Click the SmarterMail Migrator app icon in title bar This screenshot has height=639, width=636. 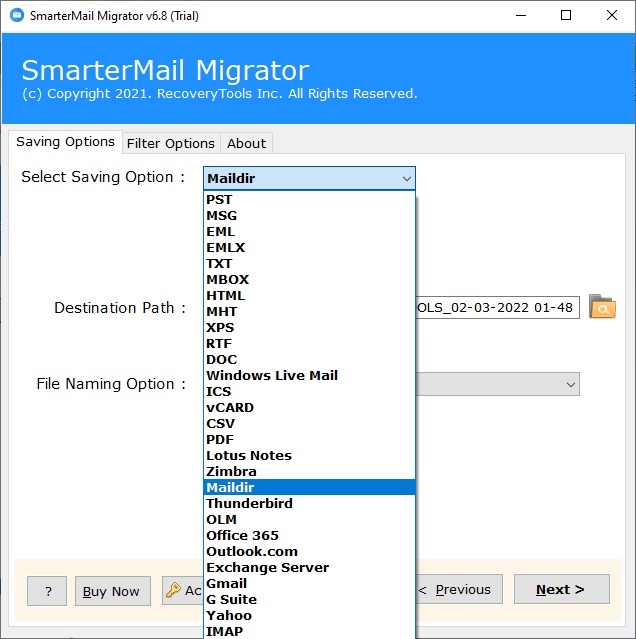click(17, 15)
